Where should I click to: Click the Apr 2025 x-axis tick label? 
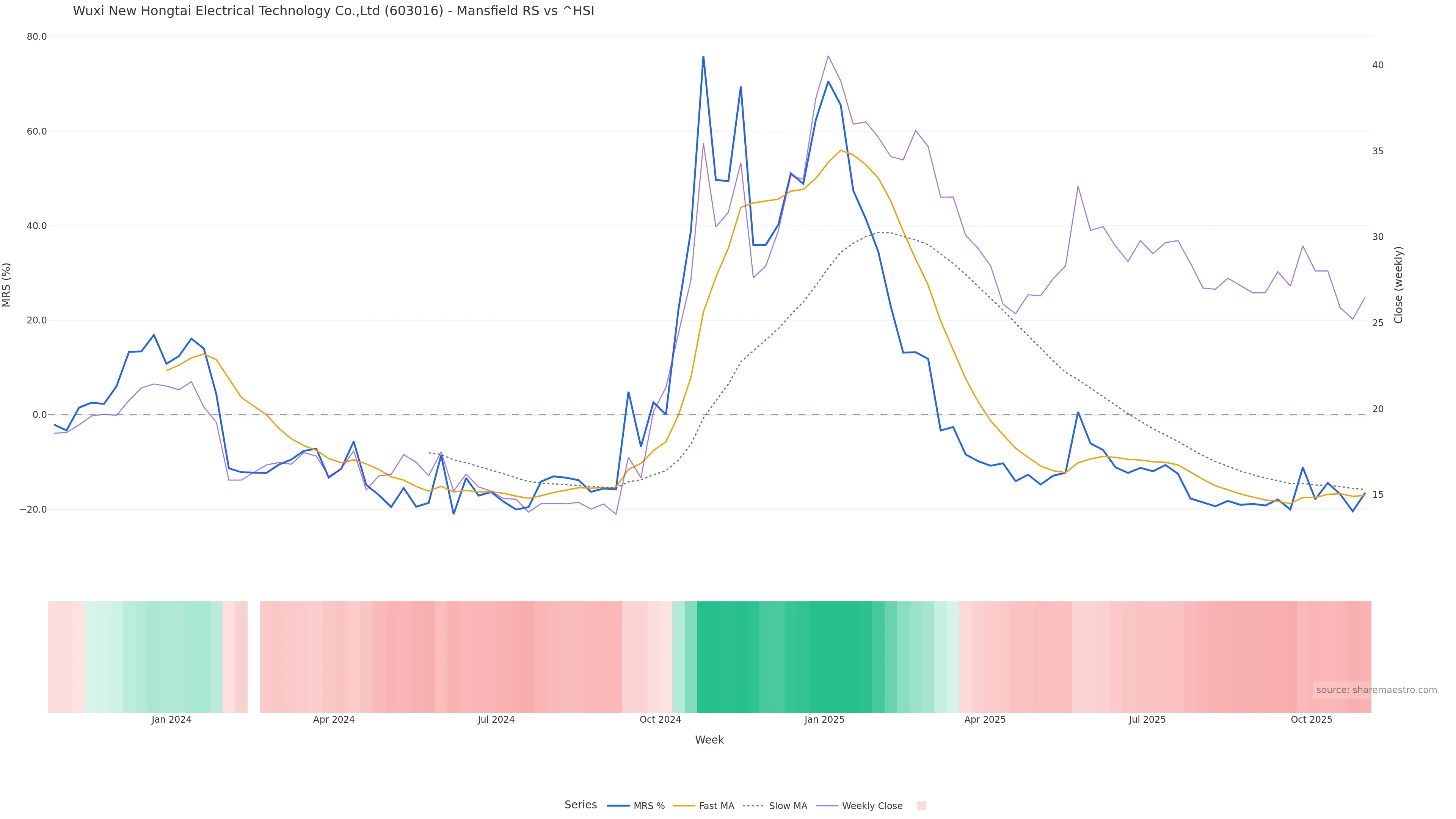(985, 720)
